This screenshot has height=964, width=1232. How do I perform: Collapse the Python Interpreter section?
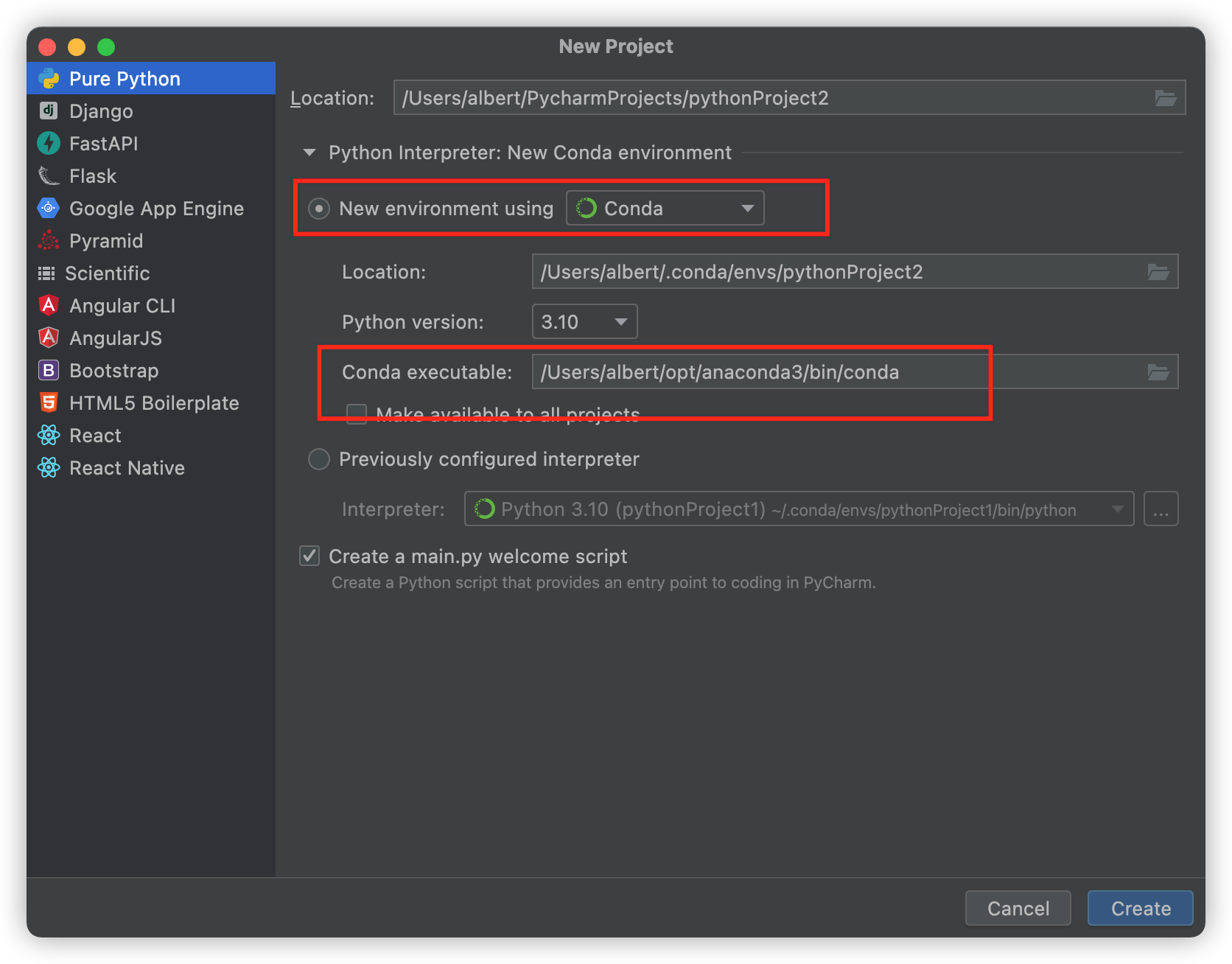click(x=309, y=153)
